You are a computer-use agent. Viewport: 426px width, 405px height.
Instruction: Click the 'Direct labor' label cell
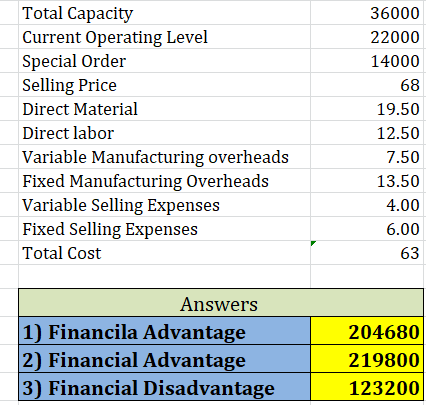click(164, 133)
